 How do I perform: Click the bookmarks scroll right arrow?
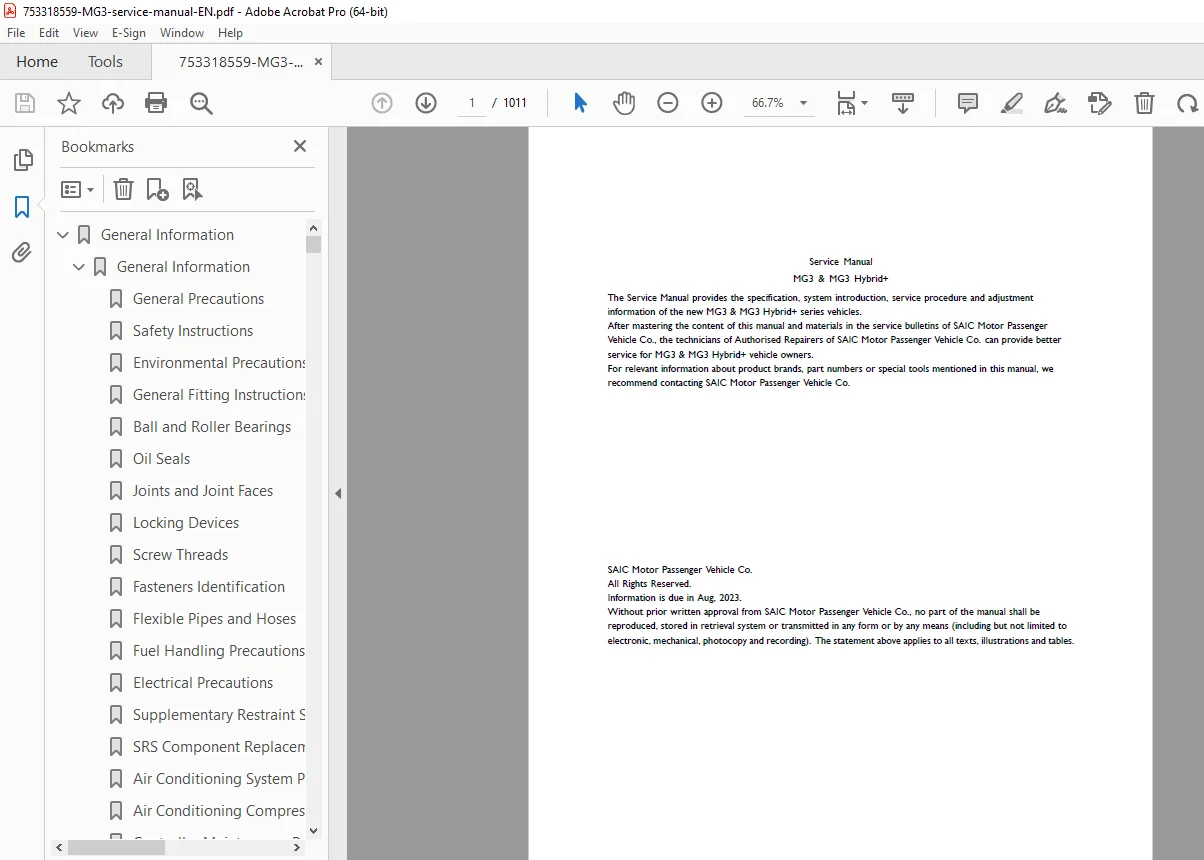tap(297, 847)
